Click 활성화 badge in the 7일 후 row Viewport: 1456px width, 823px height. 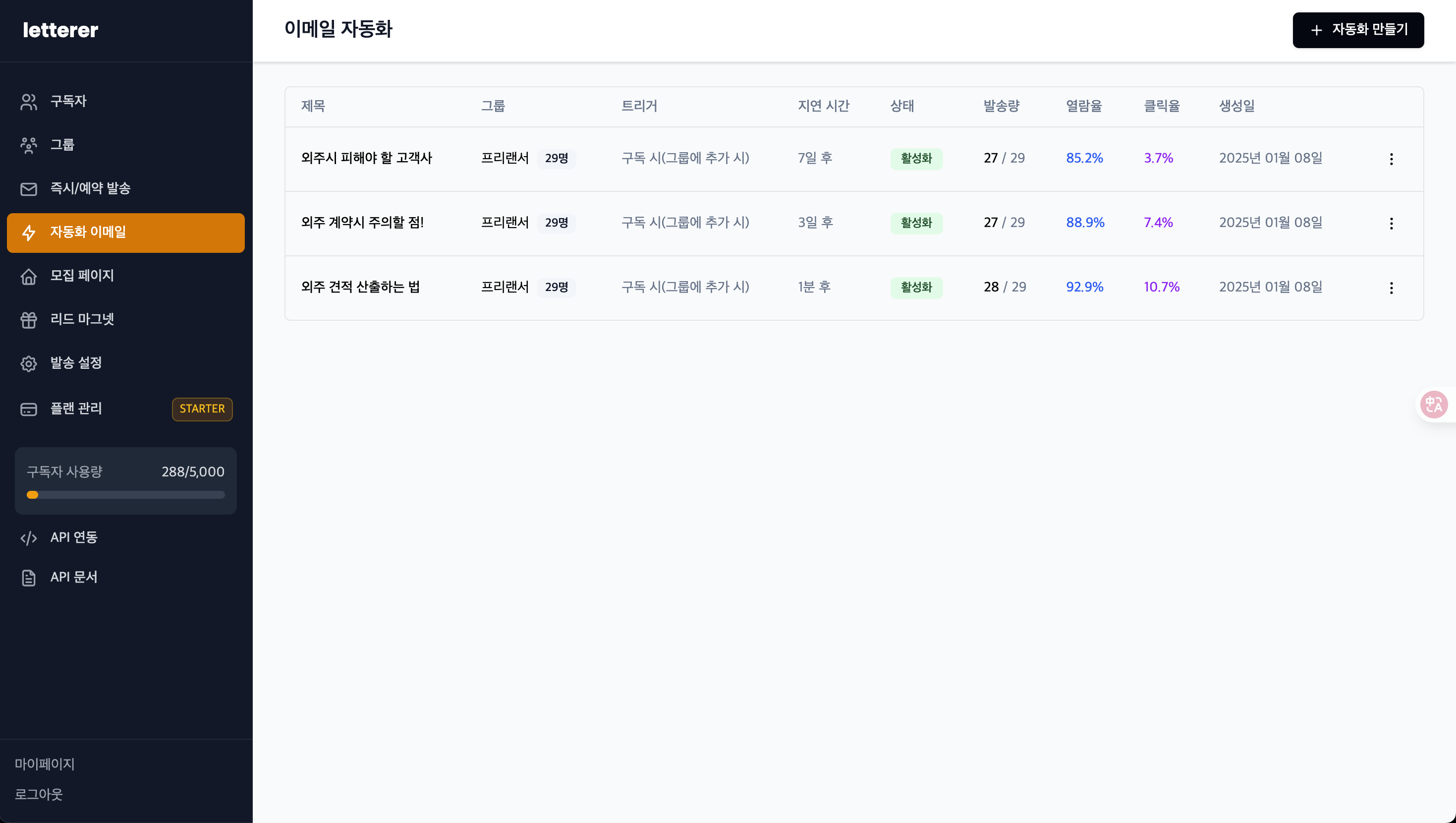coord(916,159)
